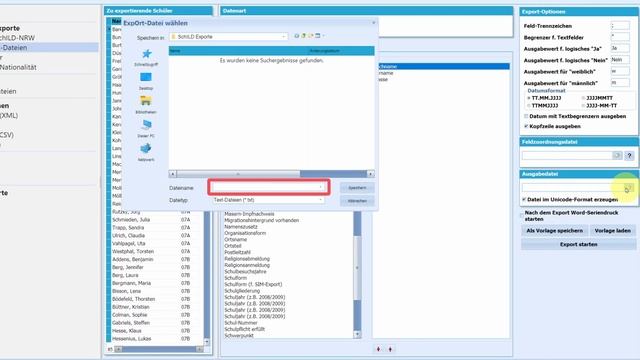Screen dimensions: 640x360
Task: Select field Schulform (f. SIM-Export)
Action: (253, 284)
